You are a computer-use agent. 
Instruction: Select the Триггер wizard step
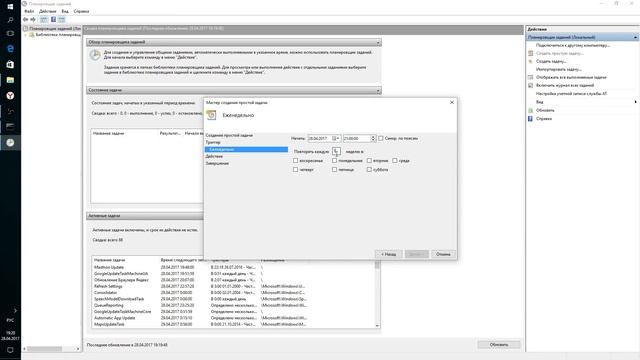(x=213, y=142)
